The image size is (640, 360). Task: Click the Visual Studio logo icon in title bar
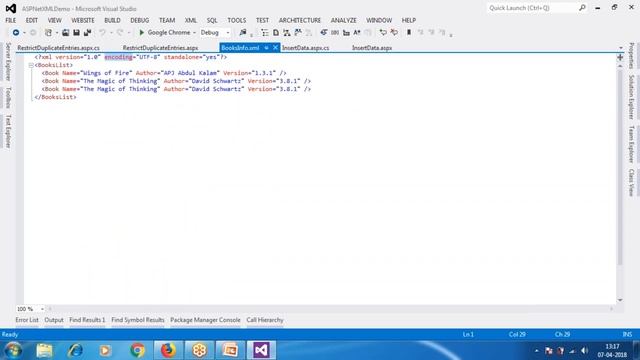[11, 8]
